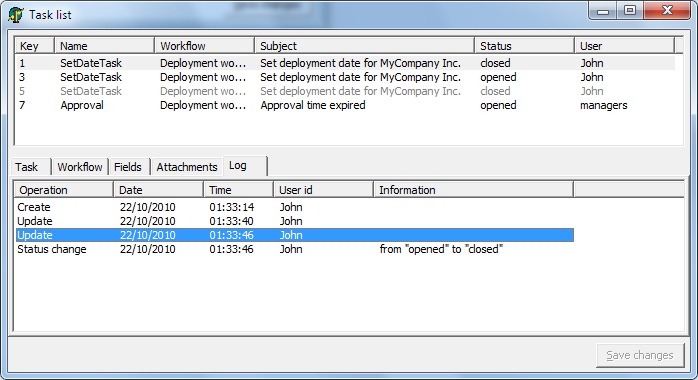The width and height of the screenshot is (698, 380).
Task: Click 'from "opened" to "closed"' information text
Action: coord(441,249)
